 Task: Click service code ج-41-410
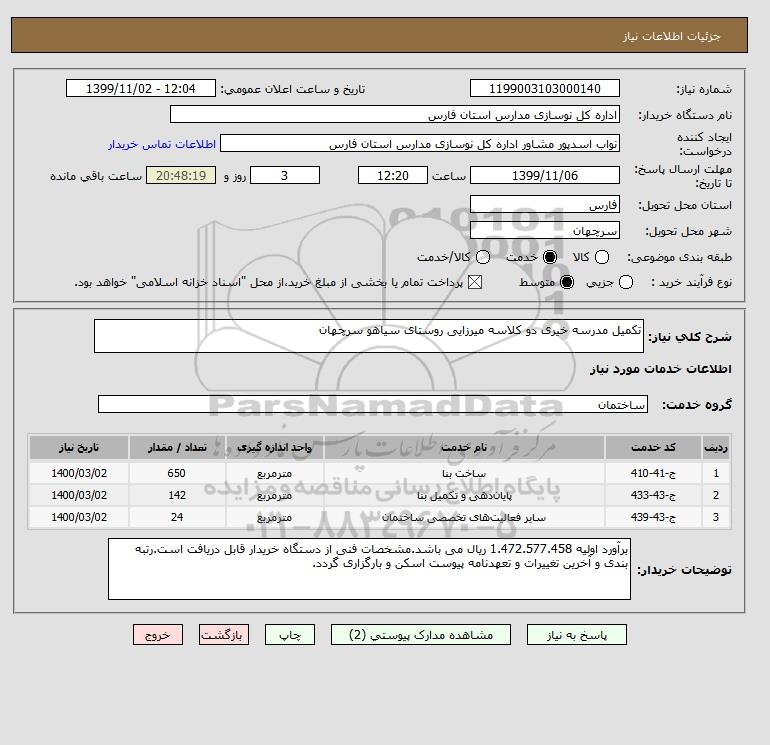coord(653,473)
